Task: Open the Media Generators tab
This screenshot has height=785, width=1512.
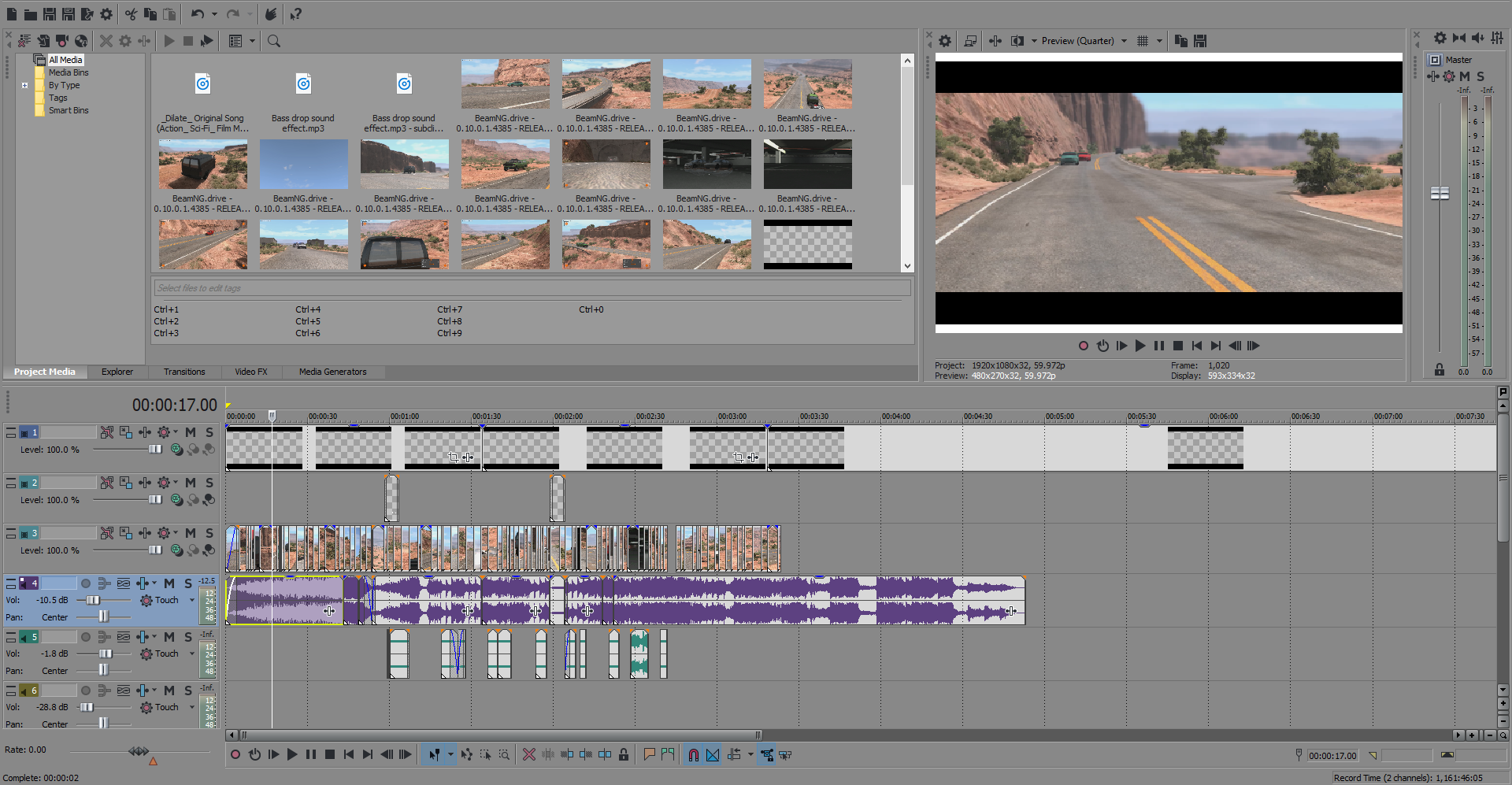Action: click(x=332, y=372)
